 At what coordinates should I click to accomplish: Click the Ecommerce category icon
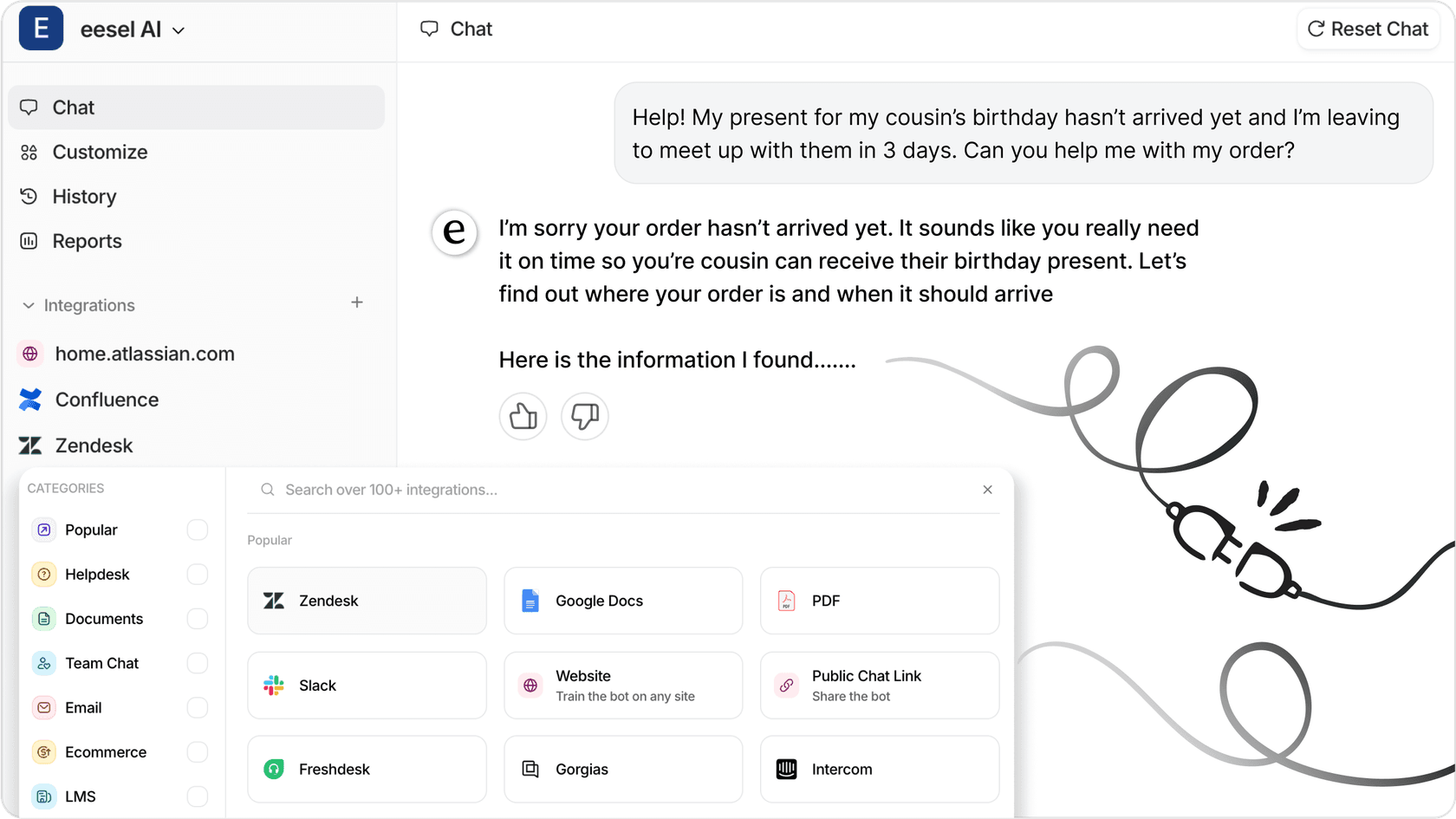pyautogui.click(x=44, y=752)
